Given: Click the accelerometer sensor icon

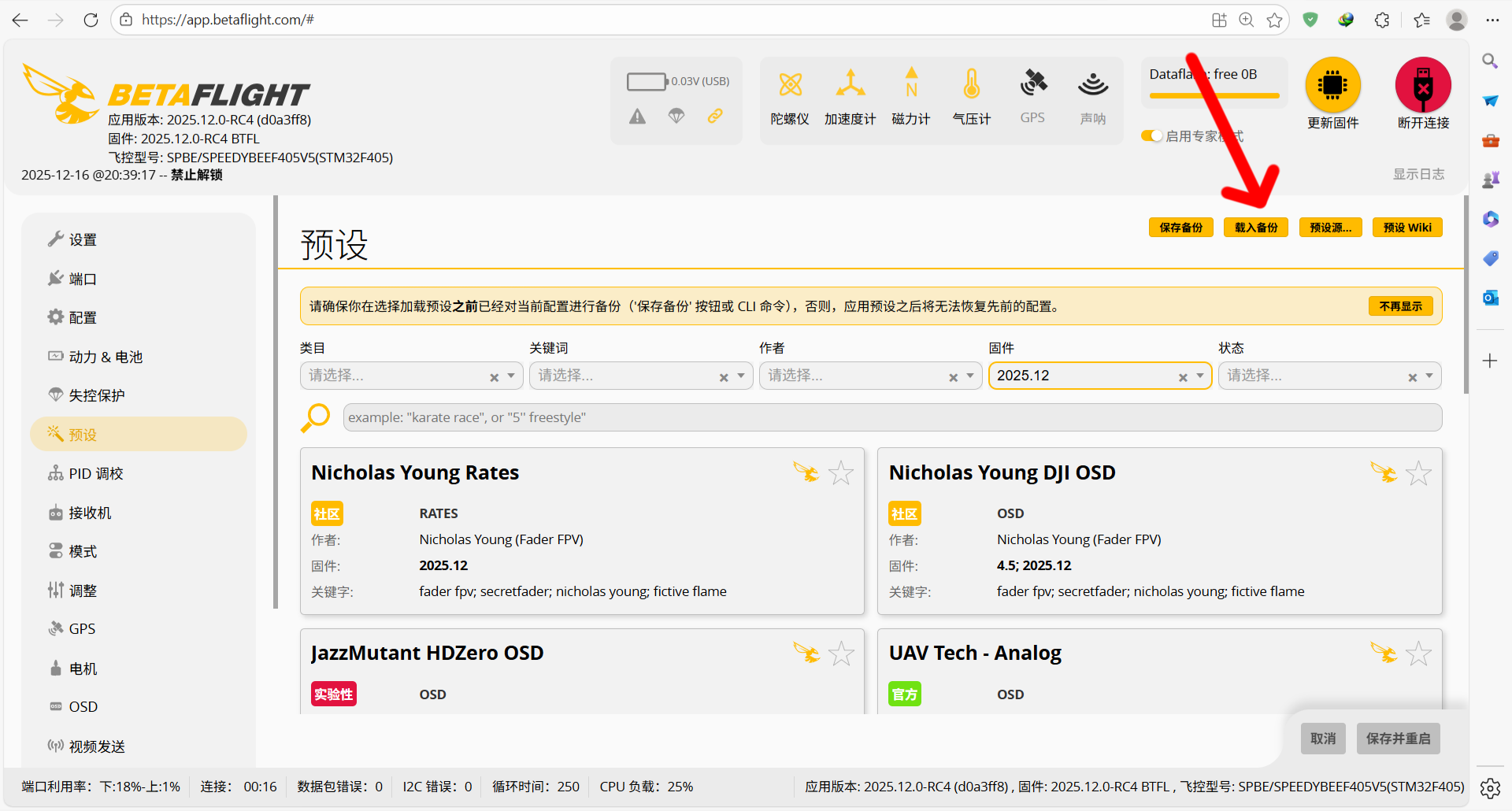Looking at the screenshot, I should coord(850,85).
